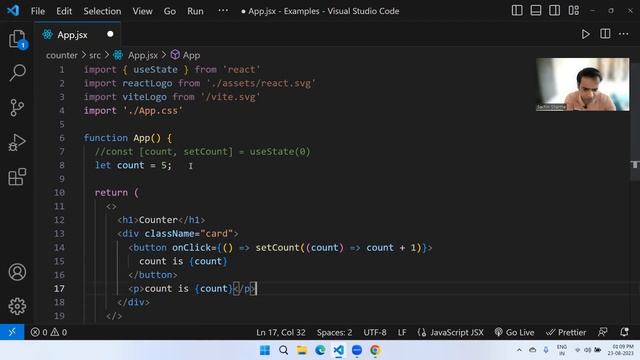
Task: Open Windows taskbar search
Action: (283, 350)
